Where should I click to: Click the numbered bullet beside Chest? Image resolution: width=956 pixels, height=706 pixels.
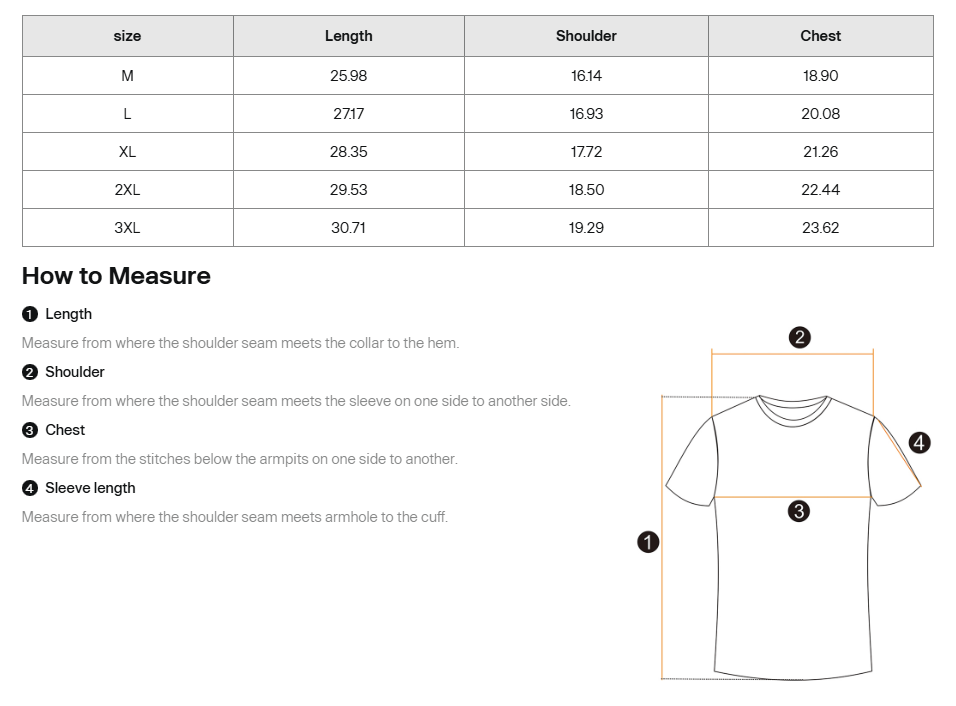tap(30, 430)
